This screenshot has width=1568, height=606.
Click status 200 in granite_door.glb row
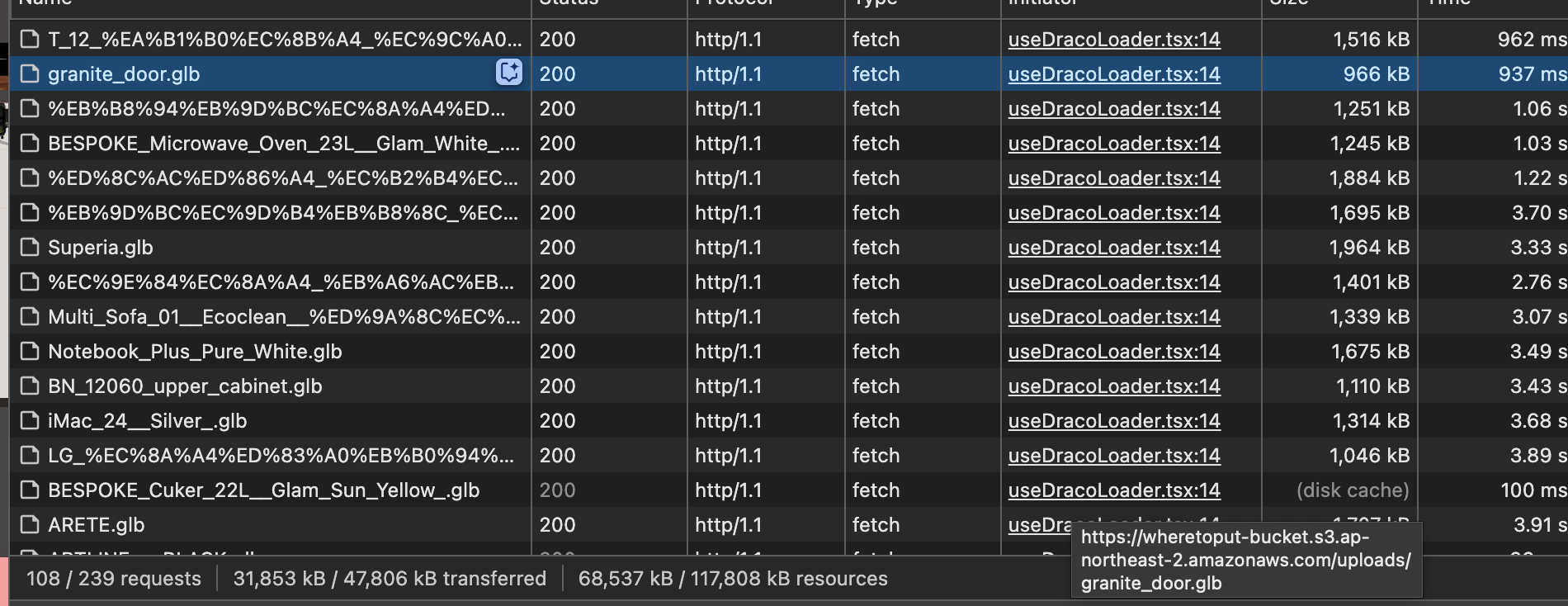[x=557, y=73]
